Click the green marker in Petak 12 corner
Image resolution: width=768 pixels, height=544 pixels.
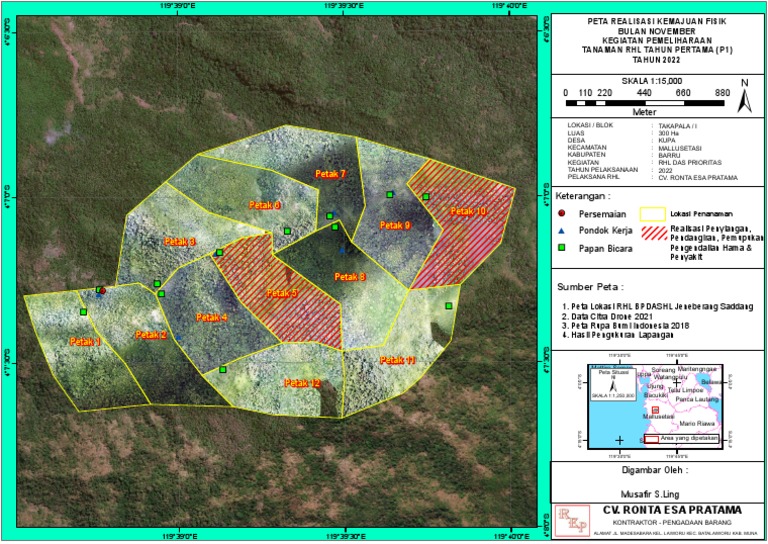pyautogui.click(x=223, y=370)
